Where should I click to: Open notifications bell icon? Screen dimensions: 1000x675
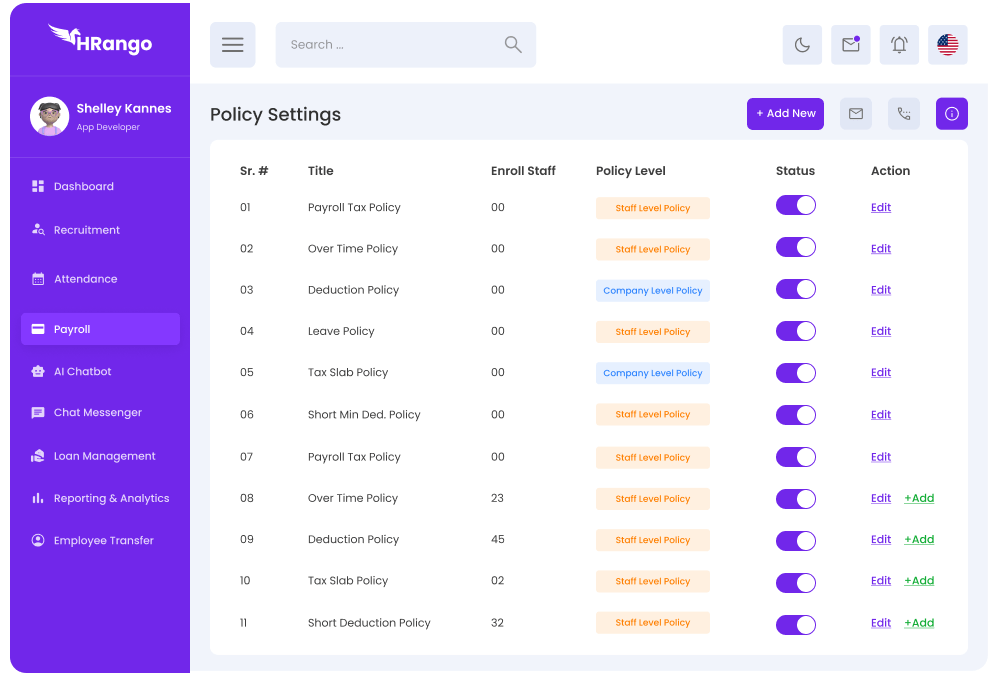pyautogui.click(x=899, y=45)
